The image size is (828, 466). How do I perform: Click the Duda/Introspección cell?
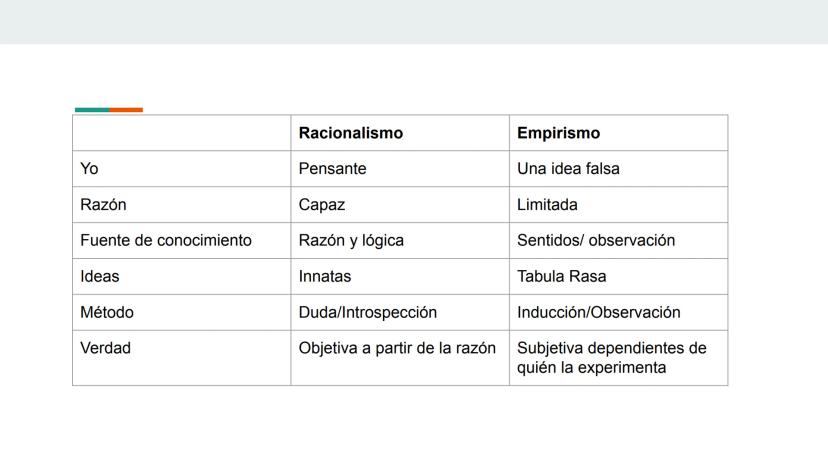point(368,313)
